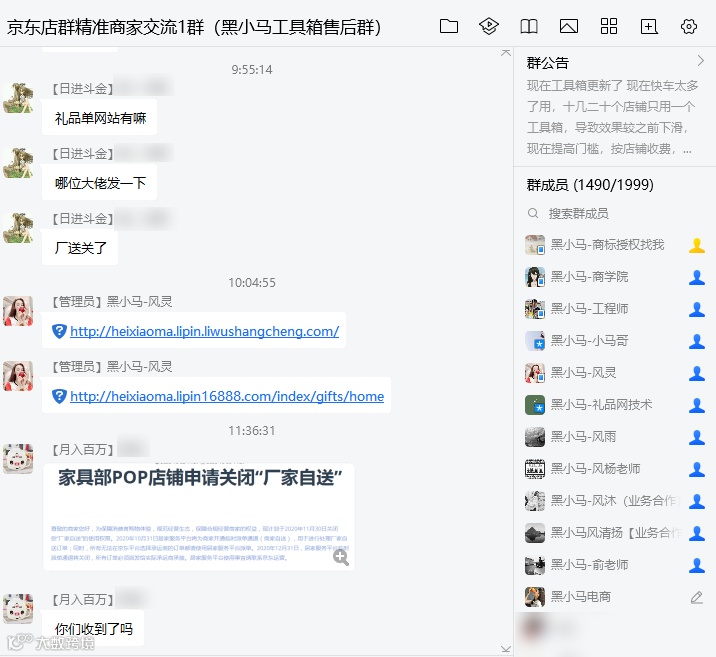Click the message bubble 哪位大佬发一下
This screenshot has height=657, width=716.
point(100,183)
